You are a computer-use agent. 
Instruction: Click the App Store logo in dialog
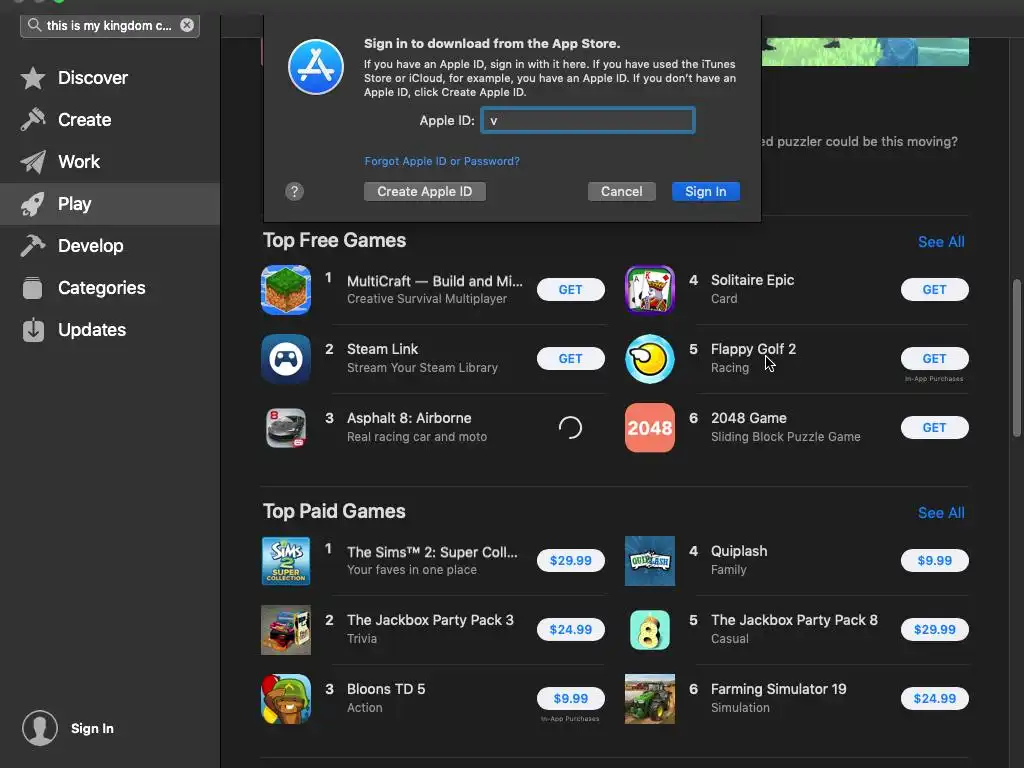click(316, 67)
